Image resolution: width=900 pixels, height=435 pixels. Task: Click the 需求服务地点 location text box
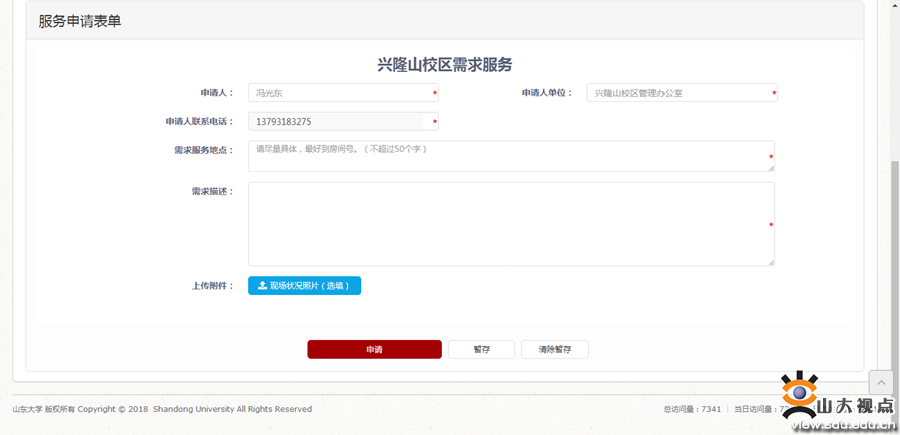click(510, 155)
